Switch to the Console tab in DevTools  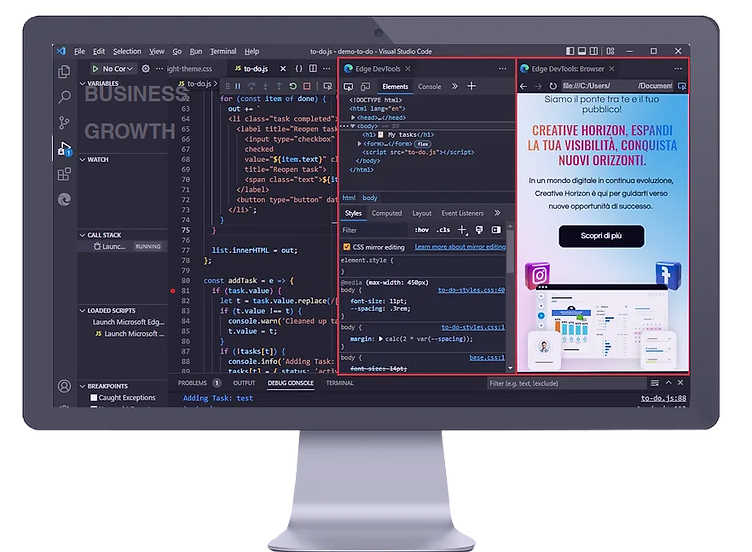[x=429, y=87]
